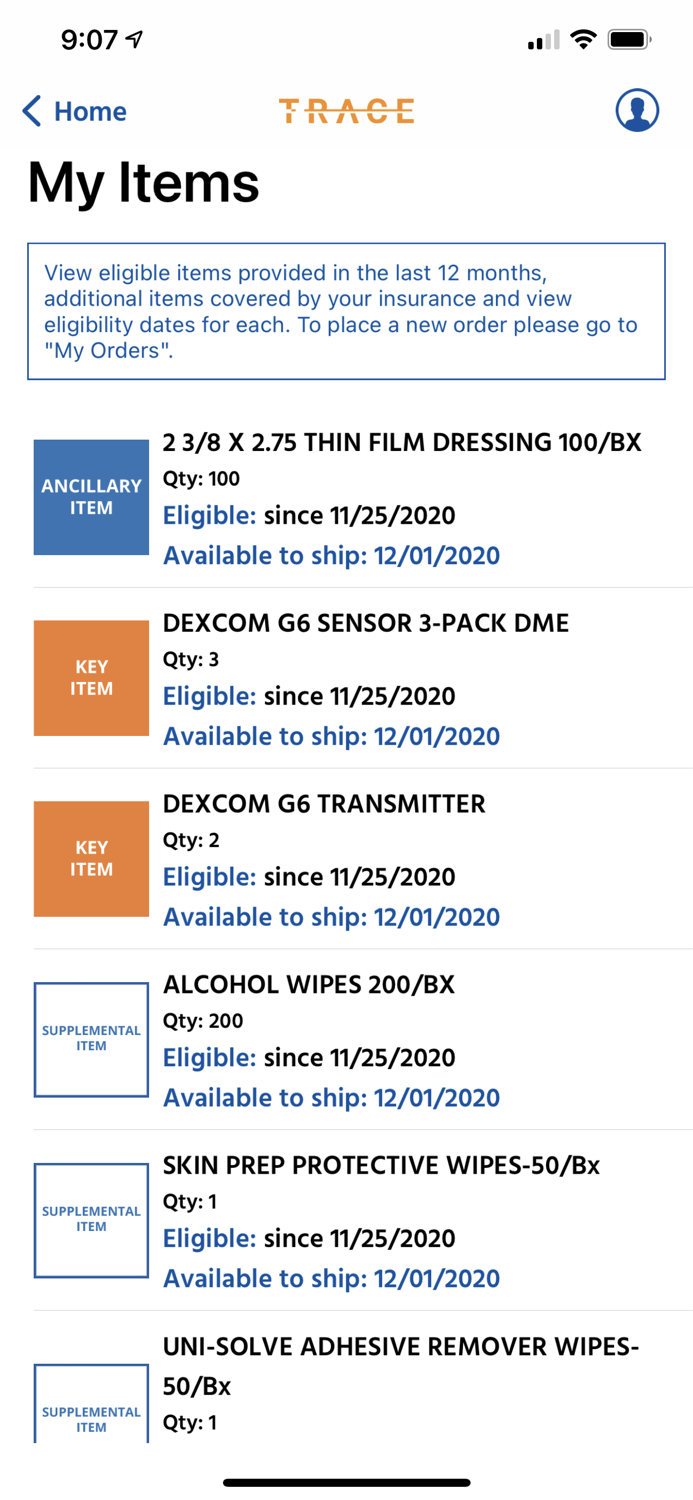Image resolution: width=693 pixels, height=1500 pixels.
Task: Tap Key Item badge for Dexcom G6 Transmitter
Action: tap(91, 859)
